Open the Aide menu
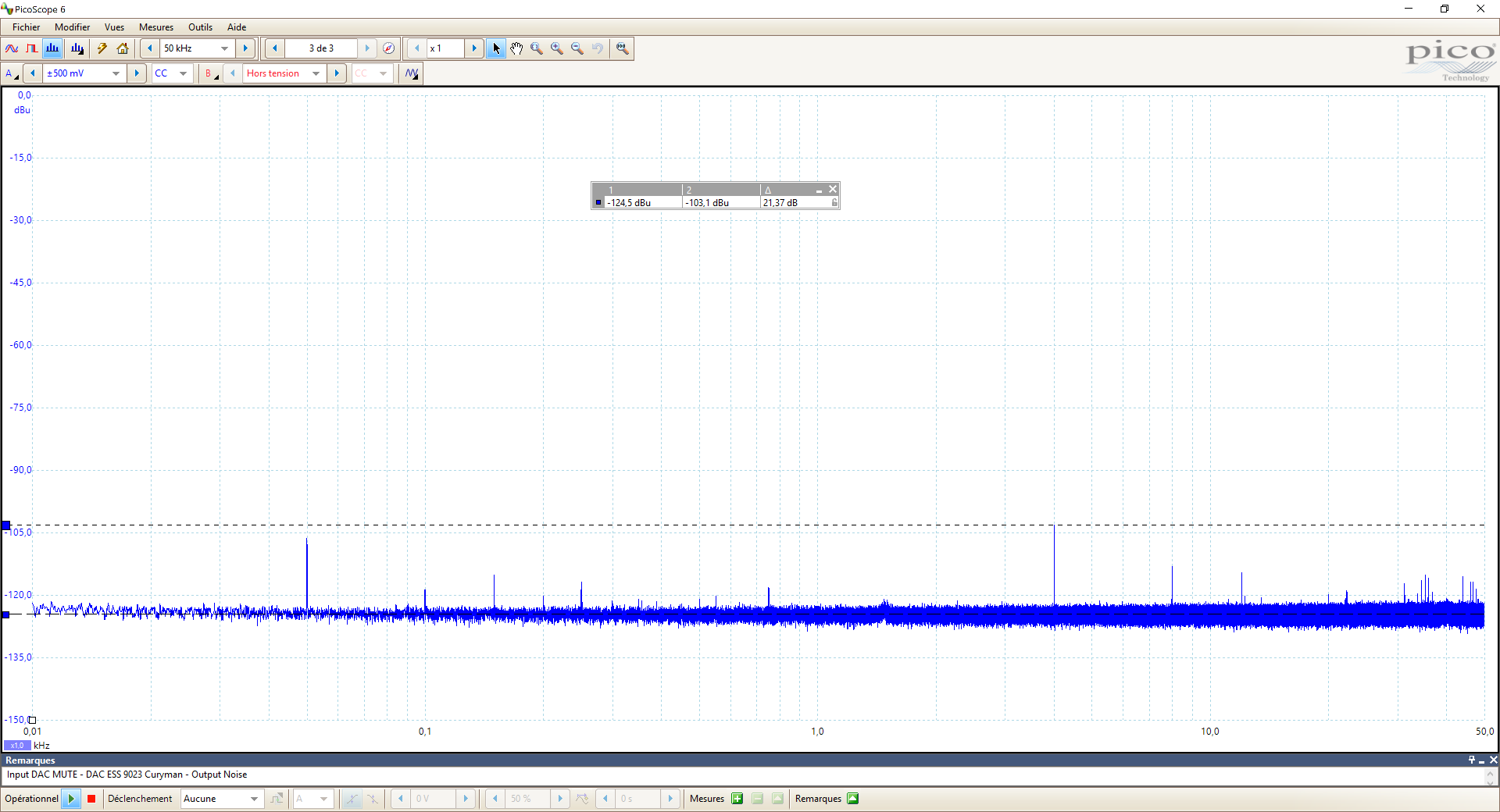 tap(237, 27)
